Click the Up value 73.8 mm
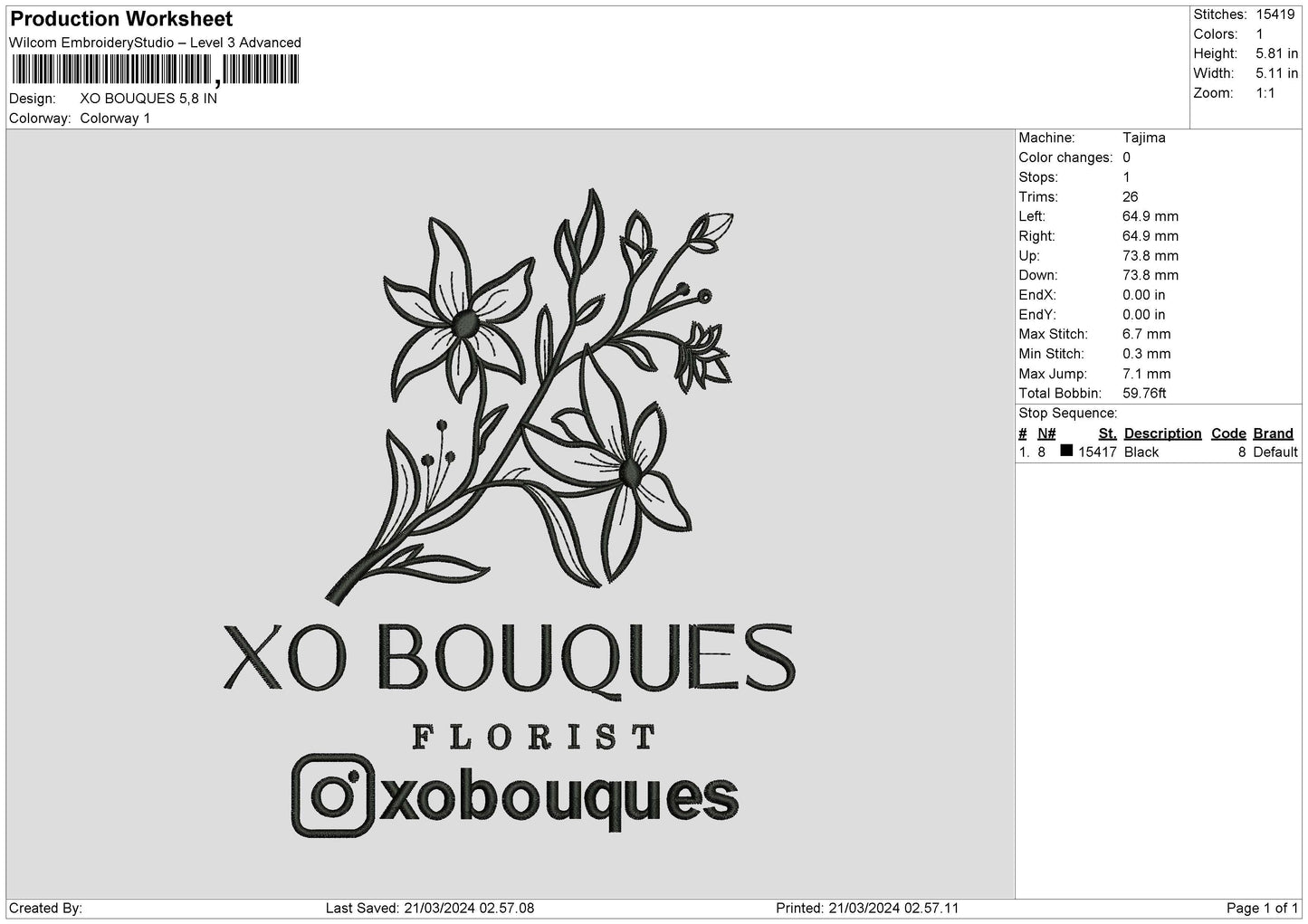The image size is (1308, 924). [x=1150, y=256]
